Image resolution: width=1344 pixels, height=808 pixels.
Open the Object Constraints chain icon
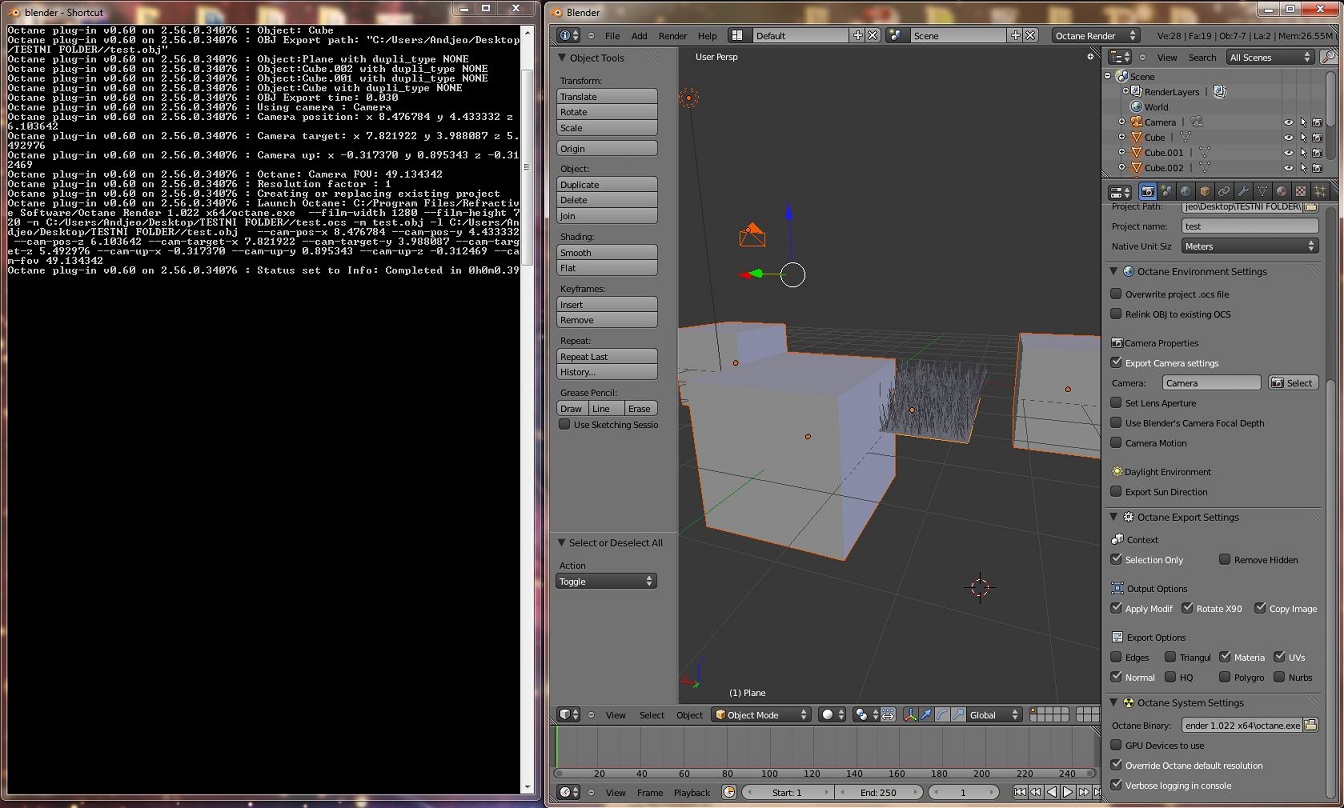tap(1224, 191)
